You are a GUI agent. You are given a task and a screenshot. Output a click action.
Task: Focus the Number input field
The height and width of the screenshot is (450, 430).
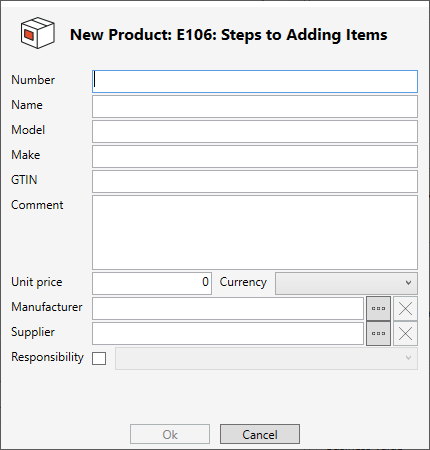255,81
